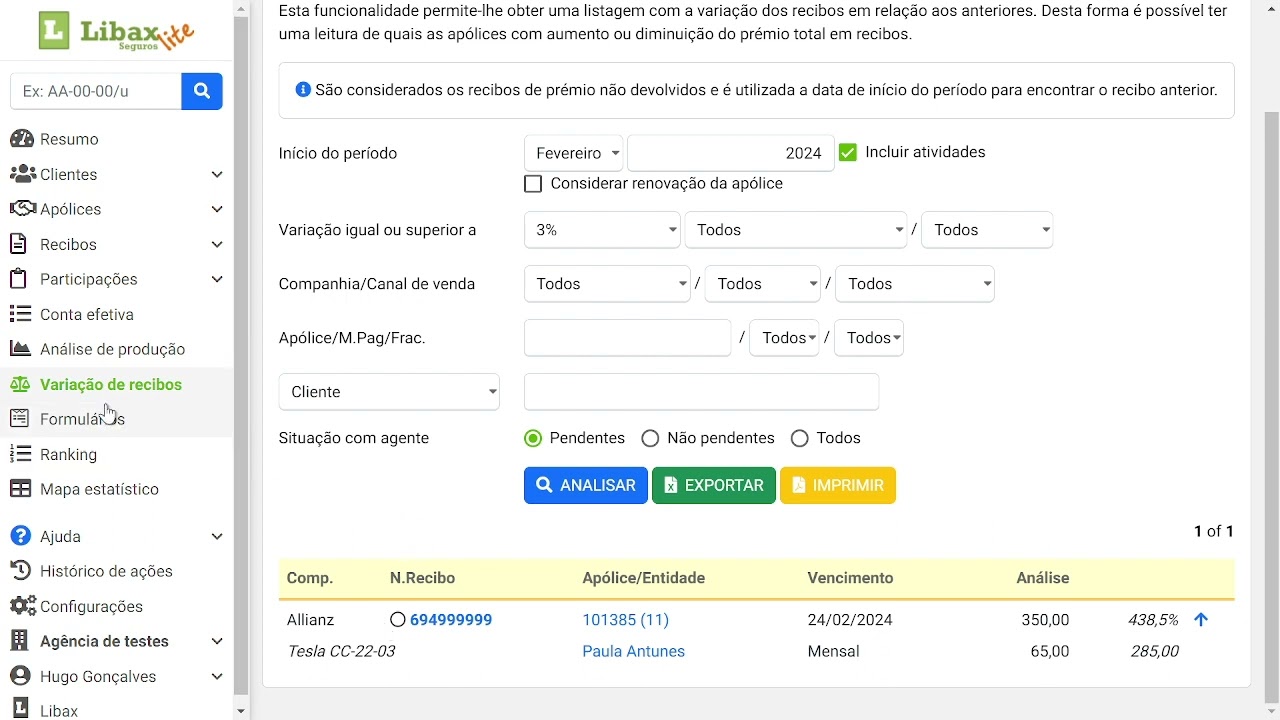This screenshot has width=1280, height=720.
Task: Open the first Companhia Todos dropdown
Action: (x=607, y=284)
